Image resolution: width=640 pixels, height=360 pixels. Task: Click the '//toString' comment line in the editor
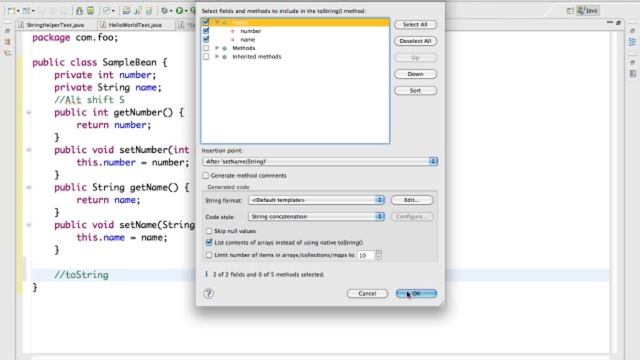tap(81, 275)
